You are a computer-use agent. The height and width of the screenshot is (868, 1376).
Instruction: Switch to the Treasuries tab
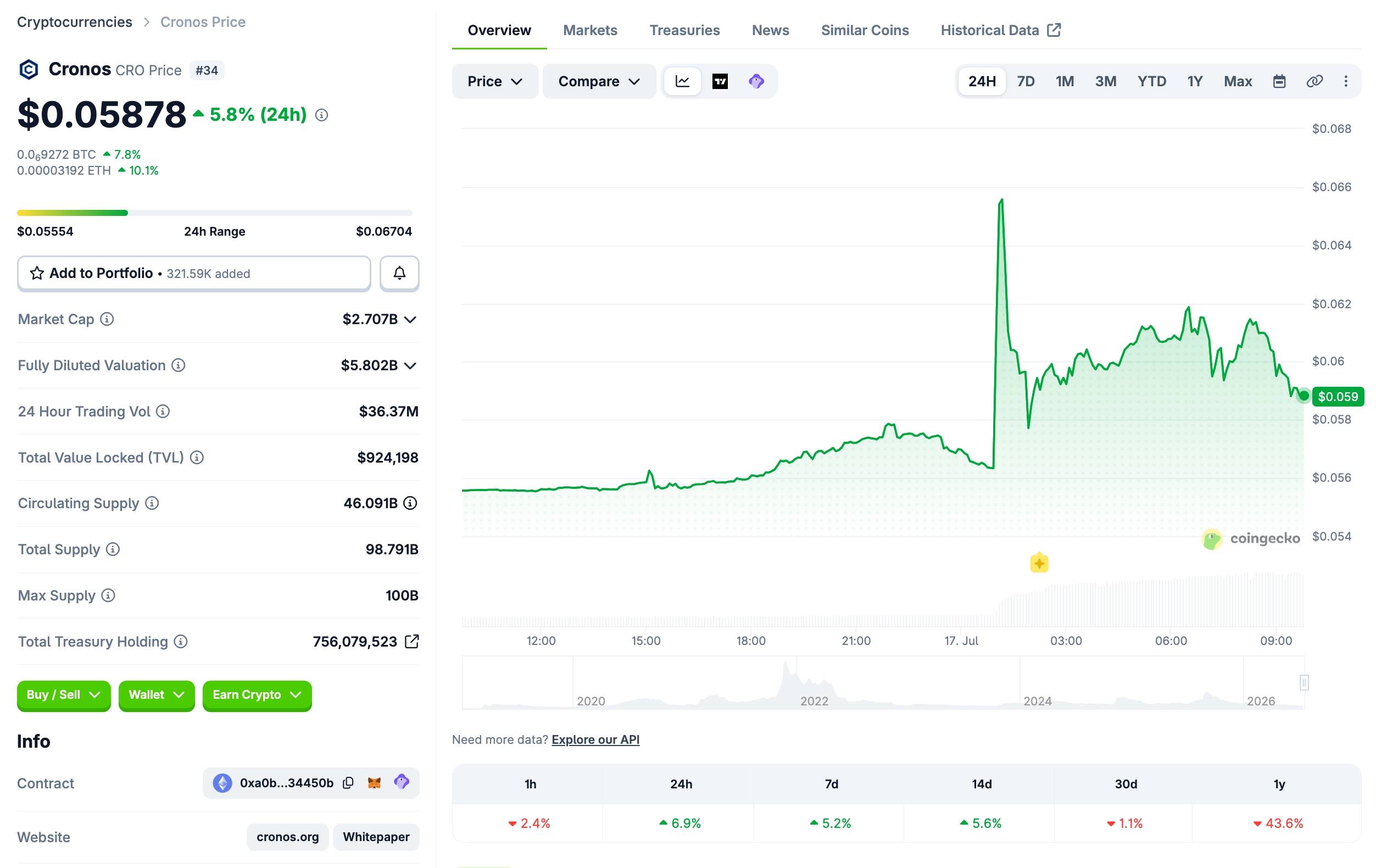click(684, 30)
